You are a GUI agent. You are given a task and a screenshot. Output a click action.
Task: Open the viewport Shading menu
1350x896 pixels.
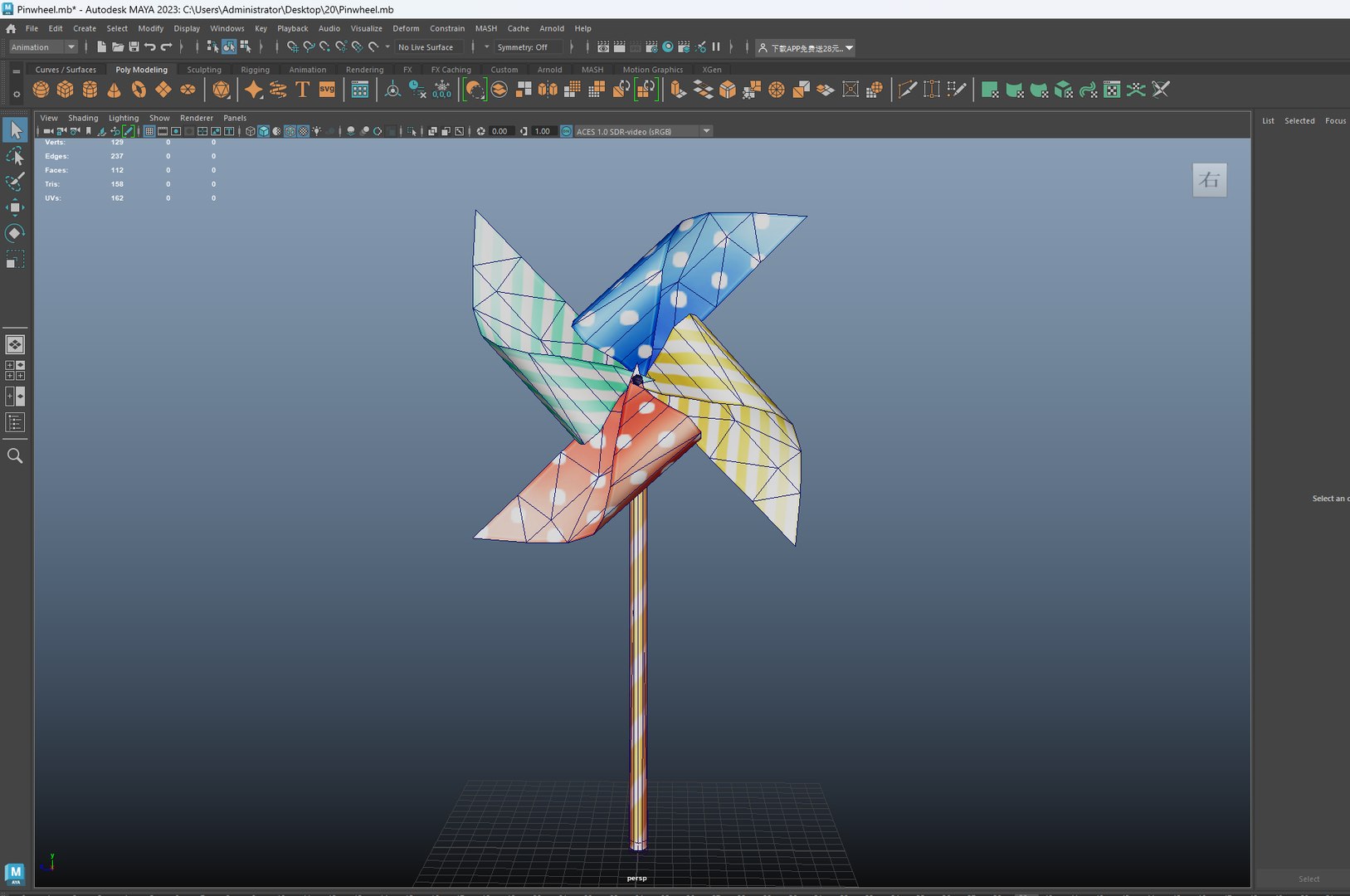(83, 118)
